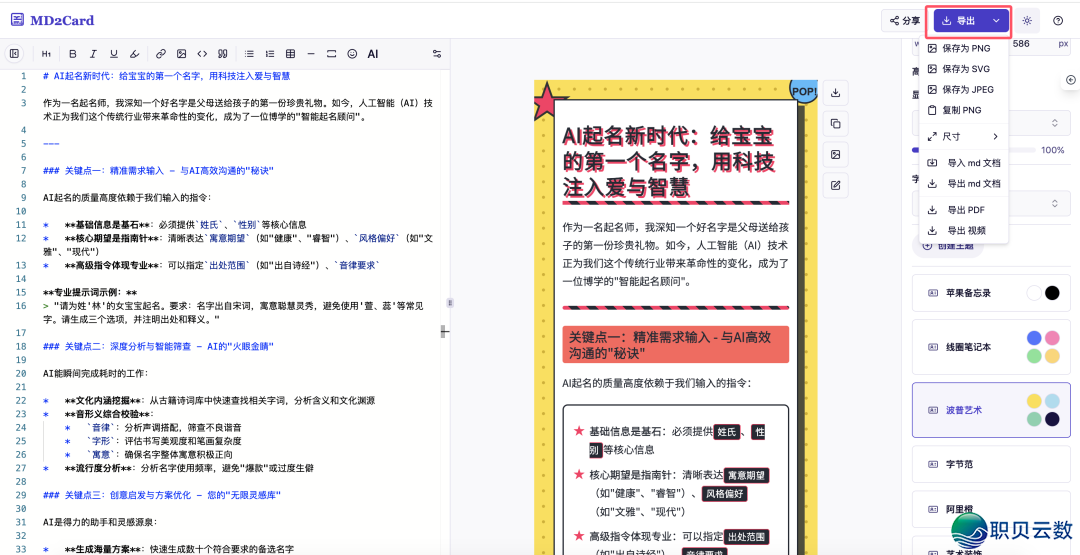Select the 线圈笔记本 theme card
1080x555 pixels.
coord(991,347)
